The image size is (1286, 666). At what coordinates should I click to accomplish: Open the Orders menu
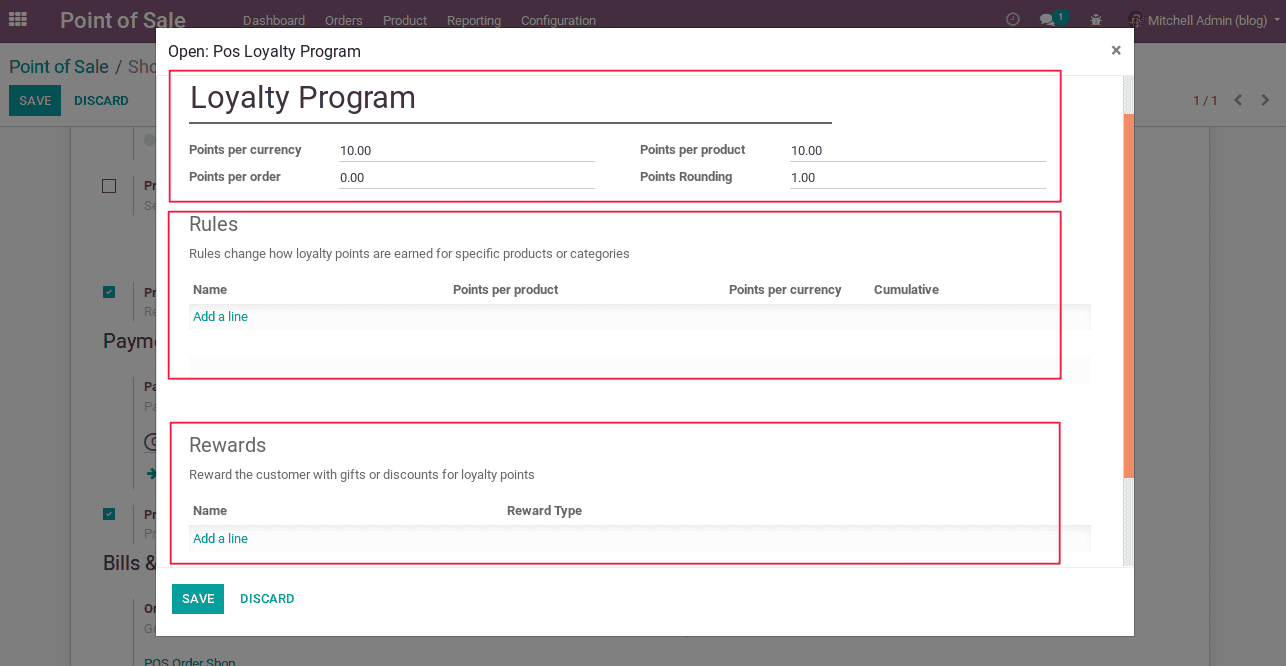click(344, 20)
